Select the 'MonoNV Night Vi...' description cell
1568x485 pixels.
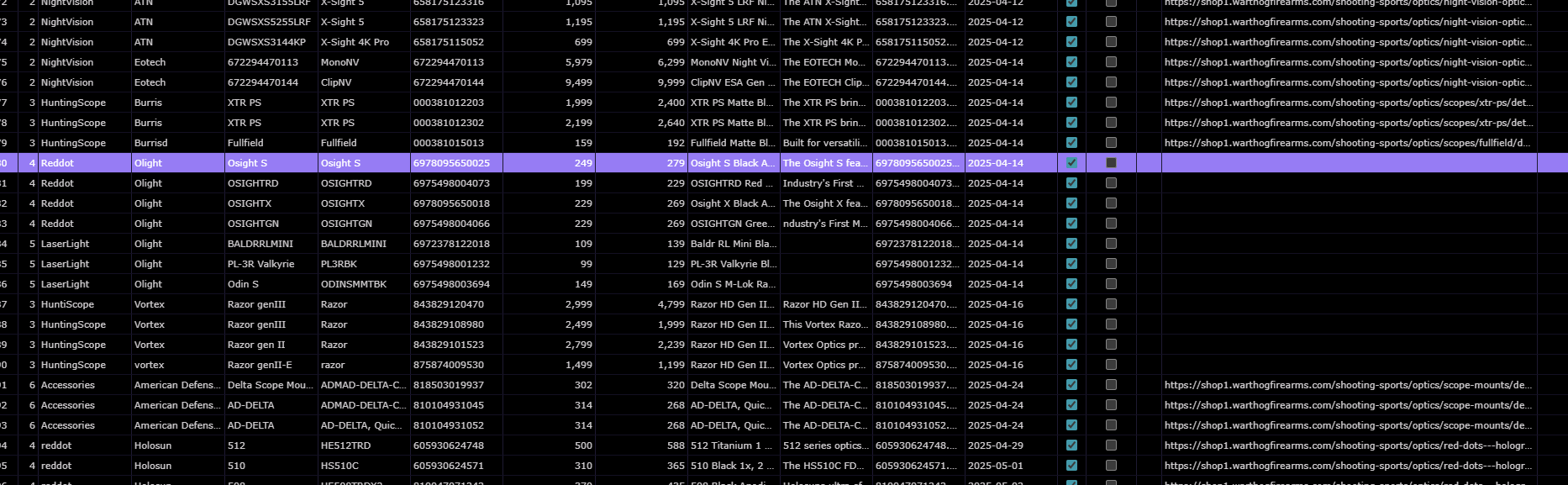(734, 62)
